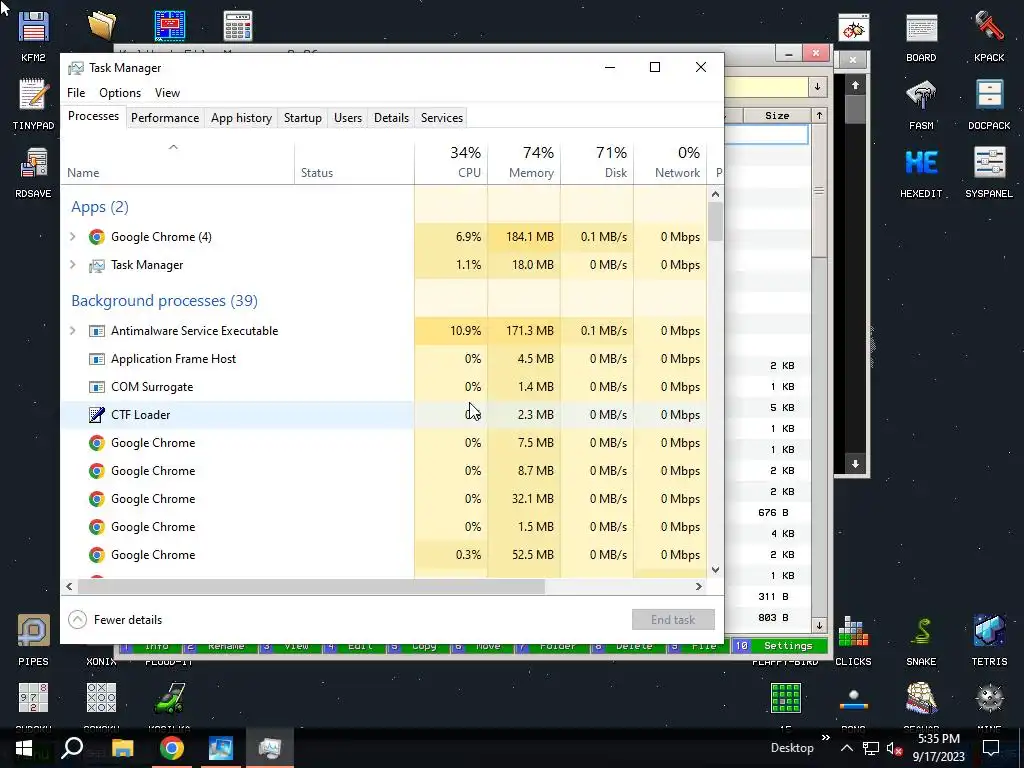Open the Options menu in Task Manager

pyautogui.click(x=120, y=93)
